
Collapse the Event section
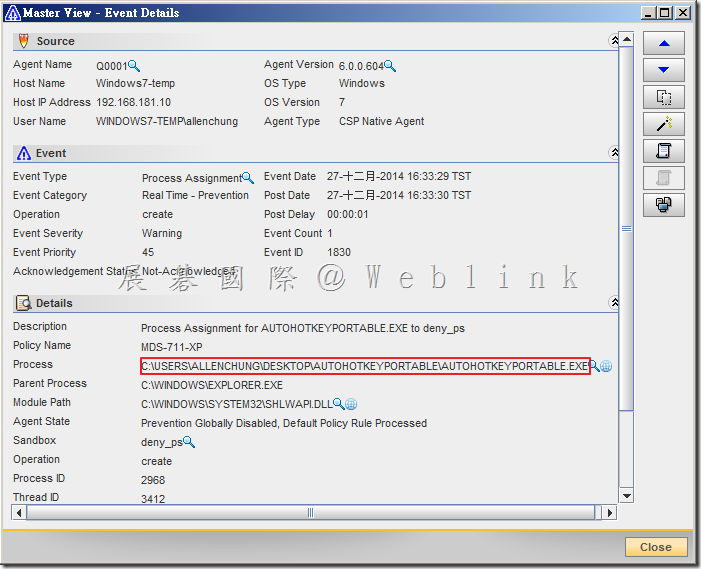[614, 153]
